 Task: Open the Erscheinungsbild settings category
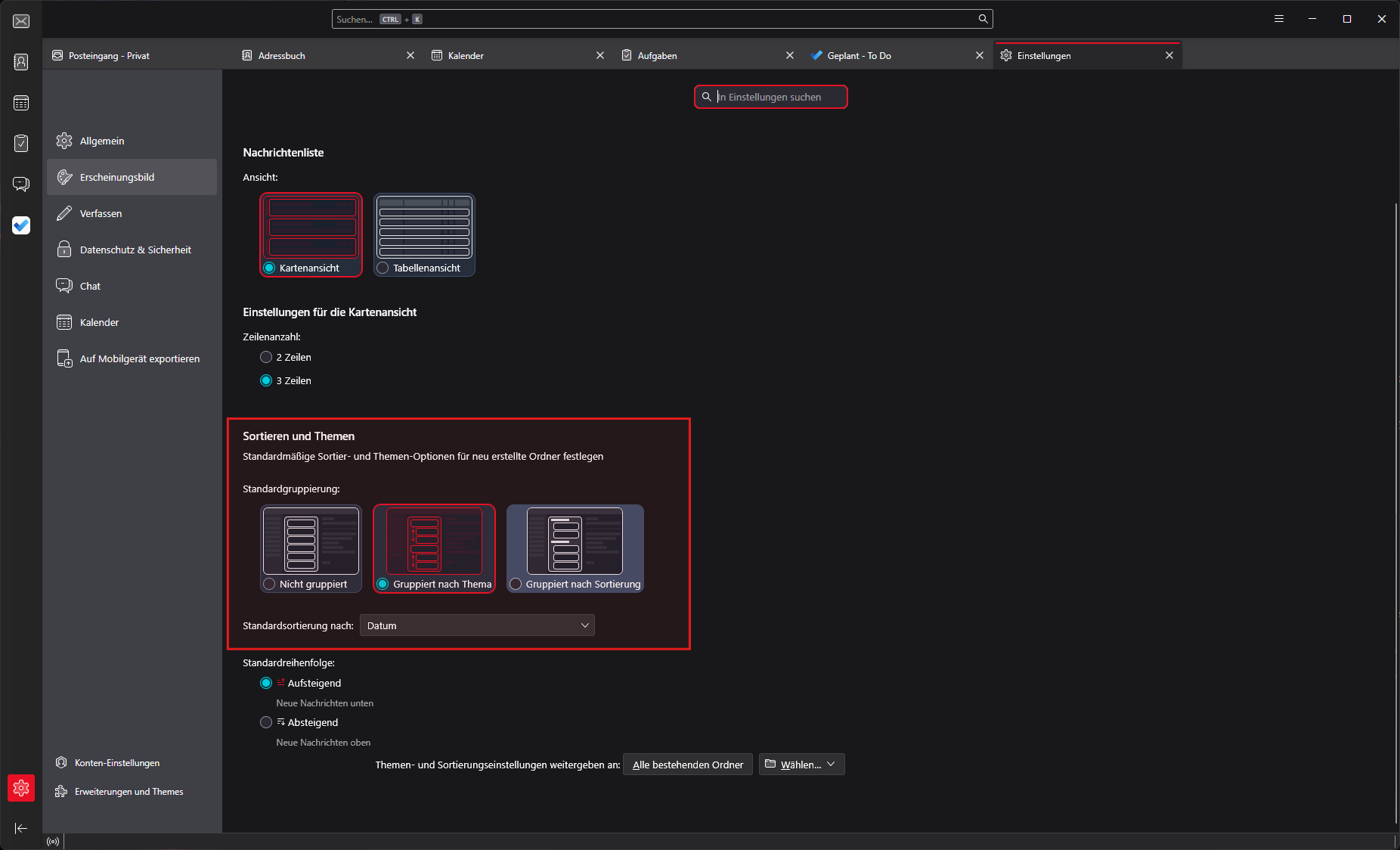click(x=132, y=177)
